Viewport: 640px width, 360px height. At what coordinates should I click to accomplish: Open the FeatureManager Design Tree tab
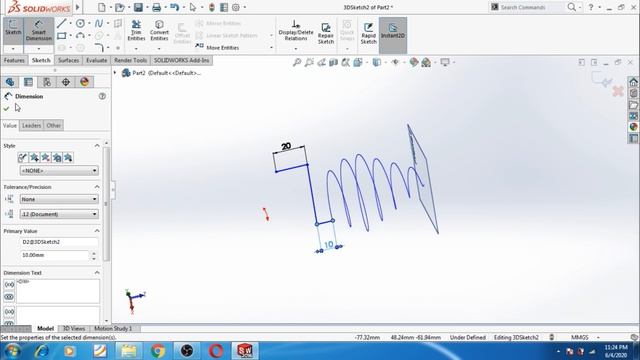[10, 82]
